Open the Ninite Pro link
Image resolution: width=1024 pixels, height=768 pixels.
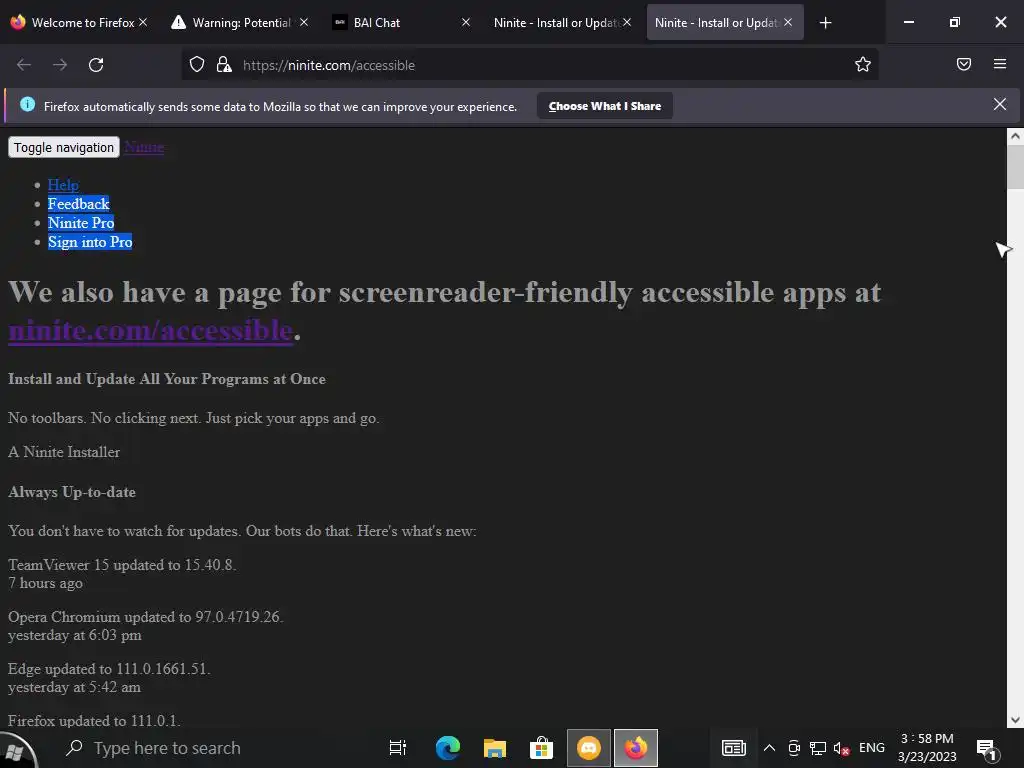pos(81,223)
